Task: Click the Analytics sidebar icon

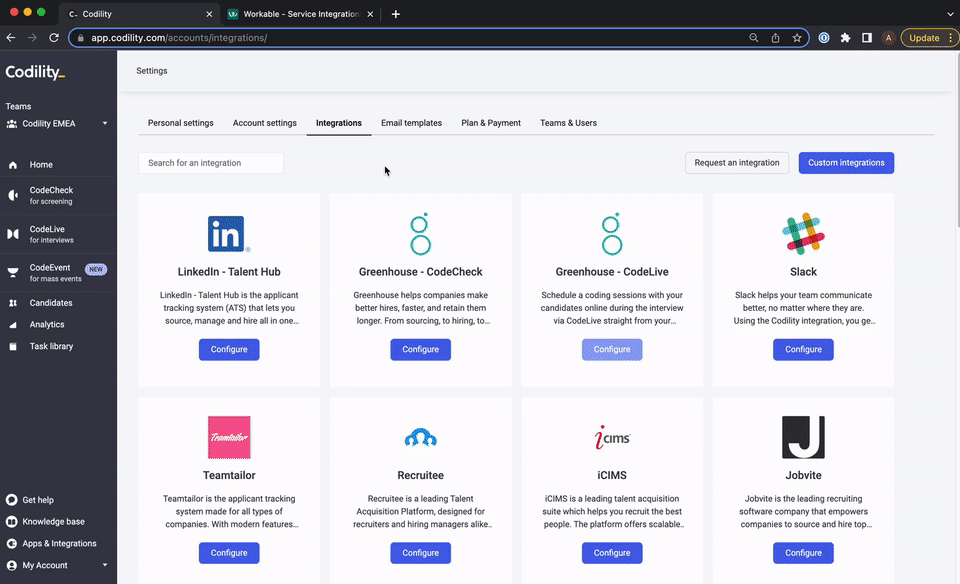Action: 13,325
